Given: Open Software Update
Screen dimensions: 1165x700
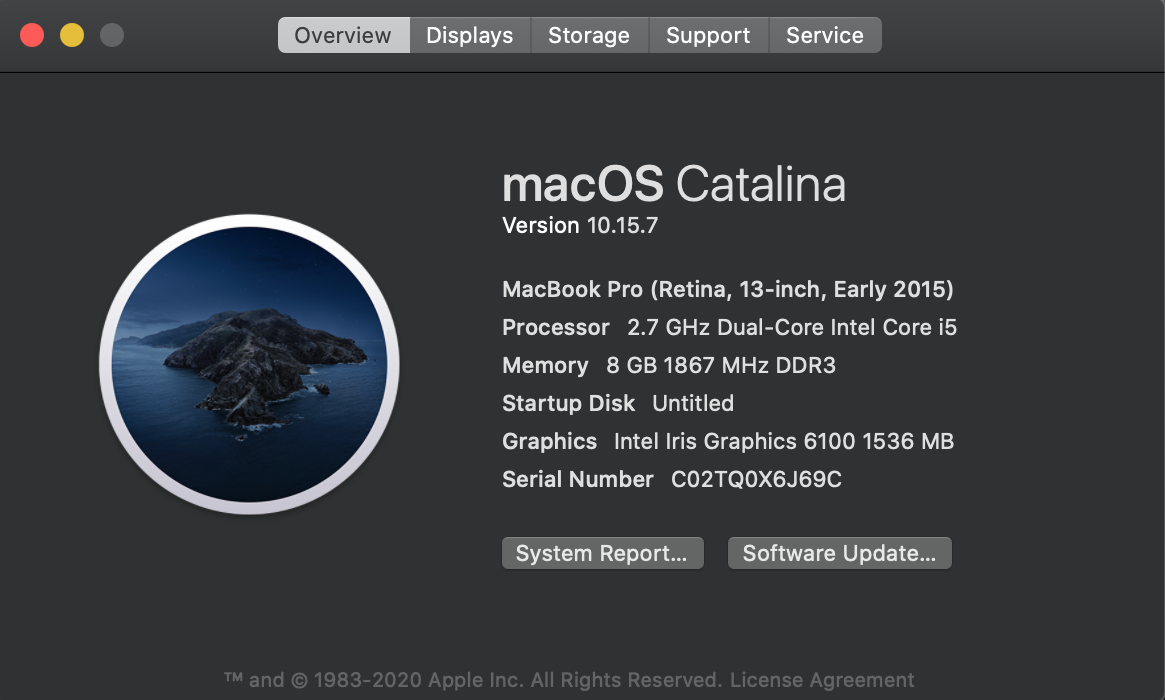Looking at the screenshot, I should point(839,553).
